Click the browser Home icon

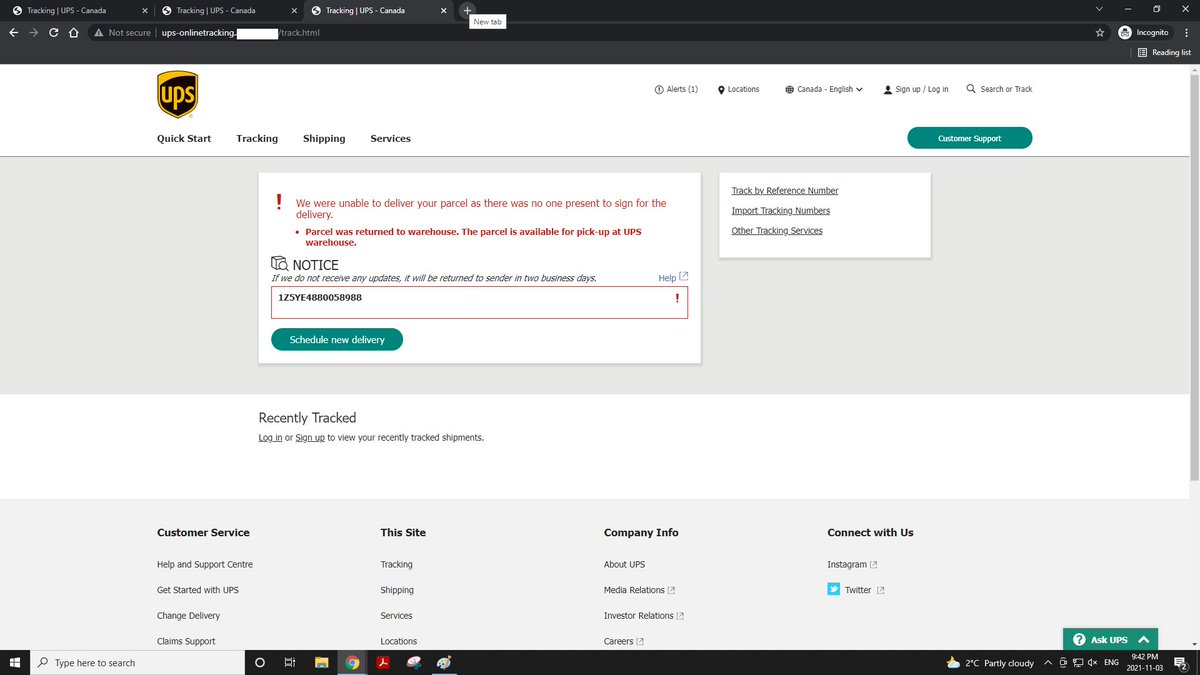pyautogui.click(x=74, y=32)
